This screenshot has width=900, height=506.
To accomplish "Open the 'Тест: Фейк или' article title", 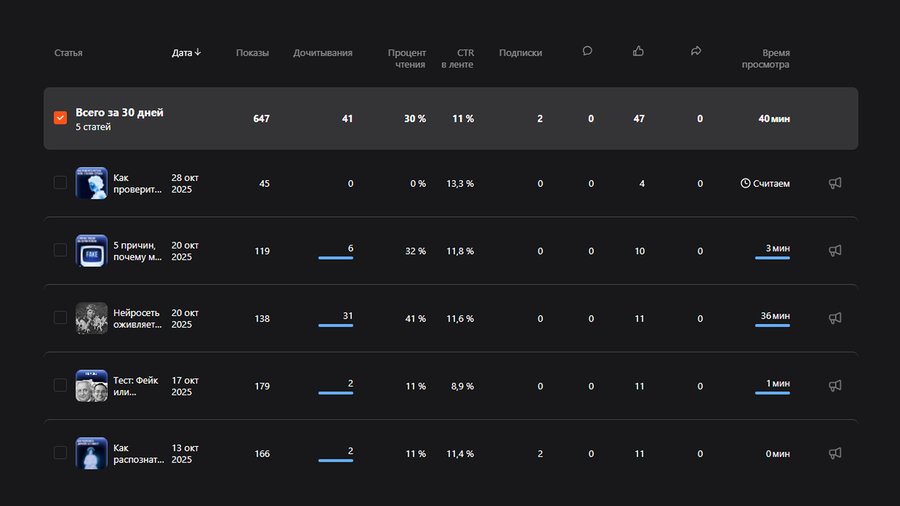I will pyautogui.click(x=138, y=386).
